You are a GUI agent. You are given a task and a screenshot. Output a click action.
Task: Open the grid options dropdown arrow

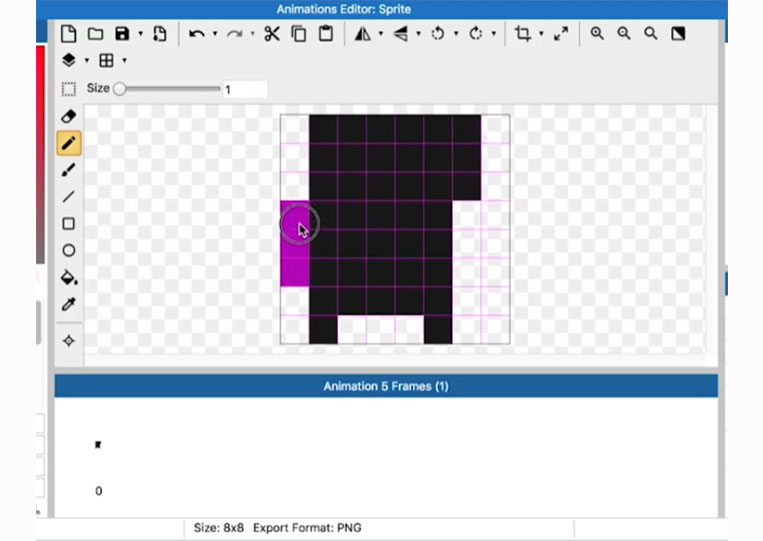(124, 60)
